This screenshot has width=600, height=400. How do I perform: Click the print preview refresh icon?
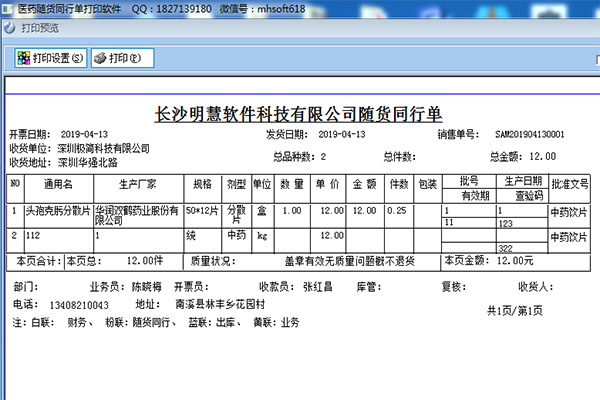coord(9,28)
